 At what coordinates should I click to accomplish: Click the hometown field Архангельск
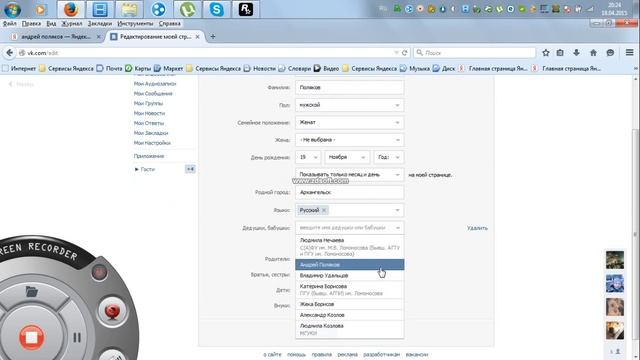tap(349, 192)
